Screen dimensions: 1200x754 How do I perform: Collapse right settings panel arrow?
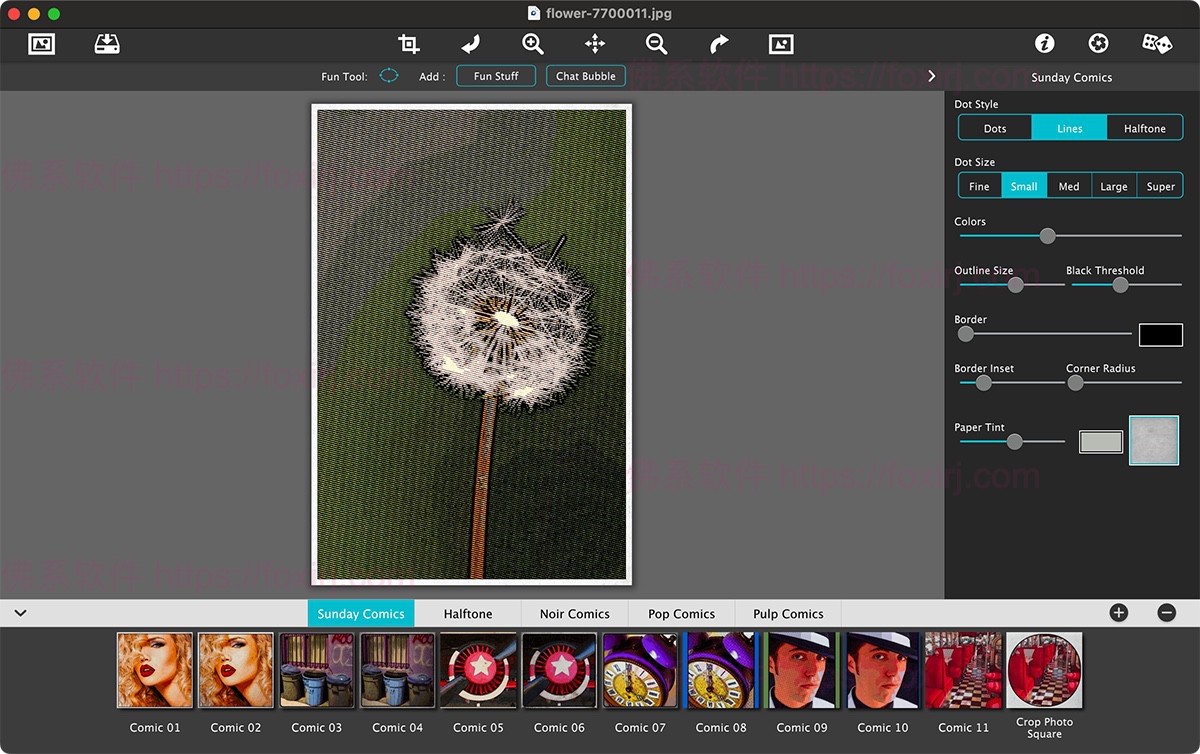click(932, 76)
